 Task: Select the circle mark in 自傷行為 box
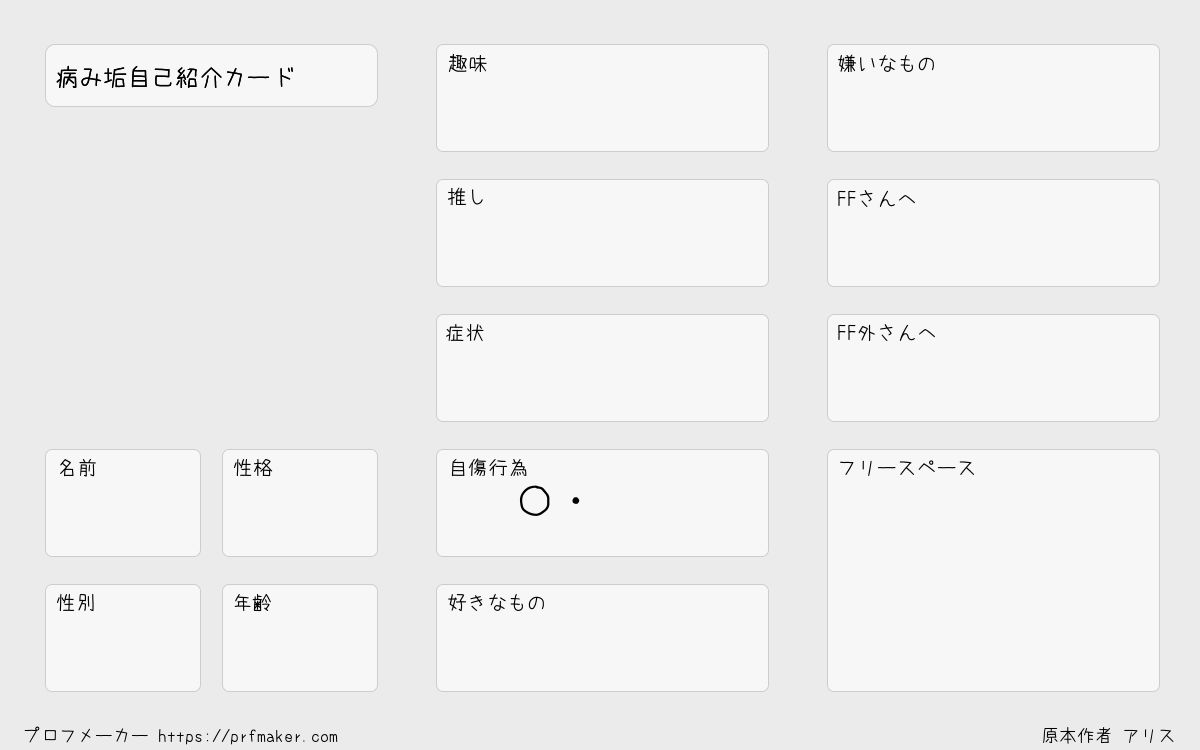coord(535,501)
